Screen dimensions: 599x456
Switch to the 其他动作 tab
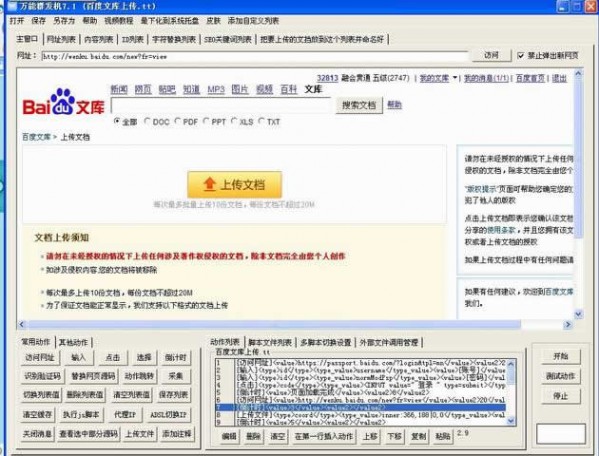(x=73, y=342)
